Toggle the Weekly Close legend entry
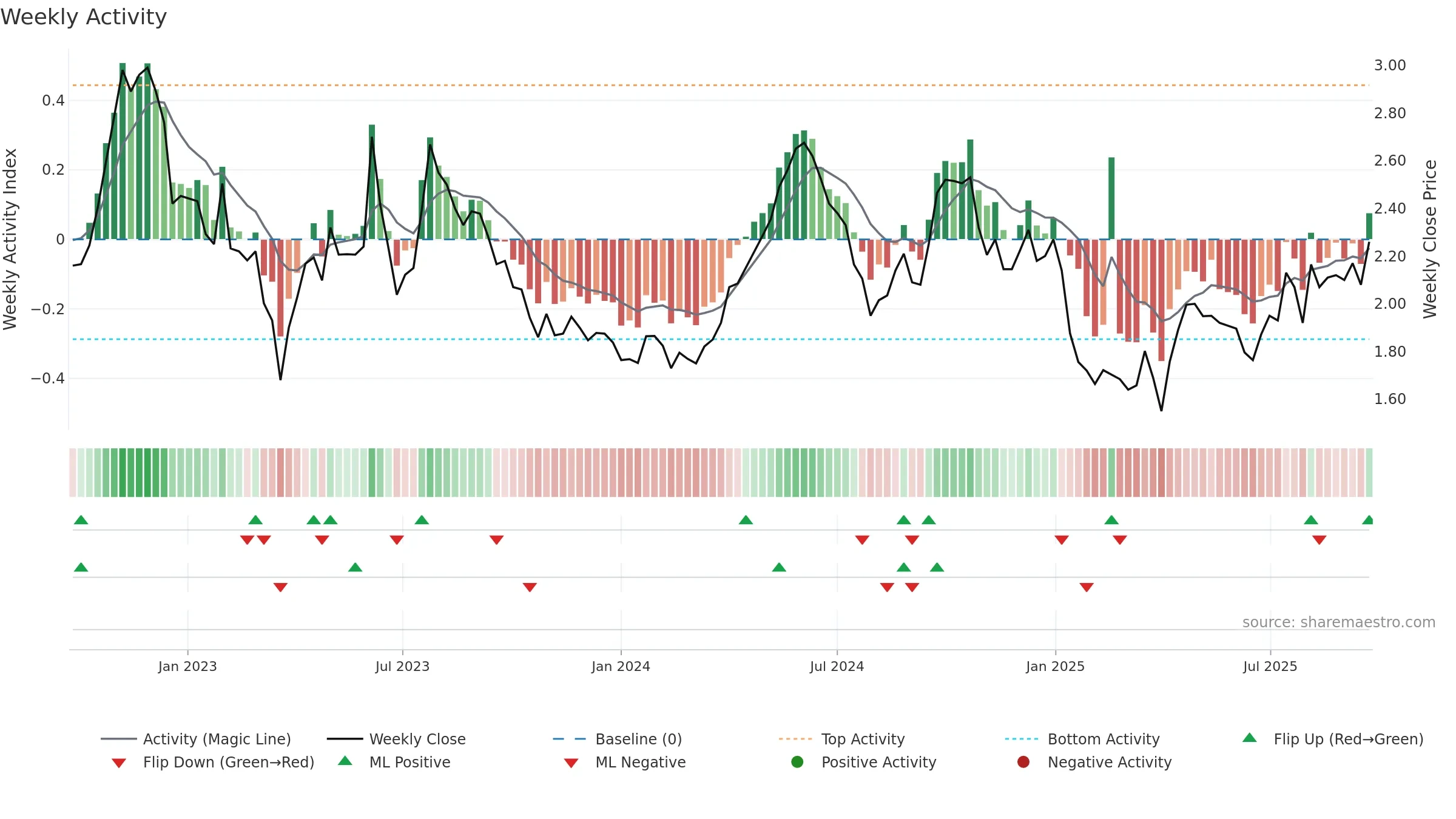 click(x=396, y=739)
